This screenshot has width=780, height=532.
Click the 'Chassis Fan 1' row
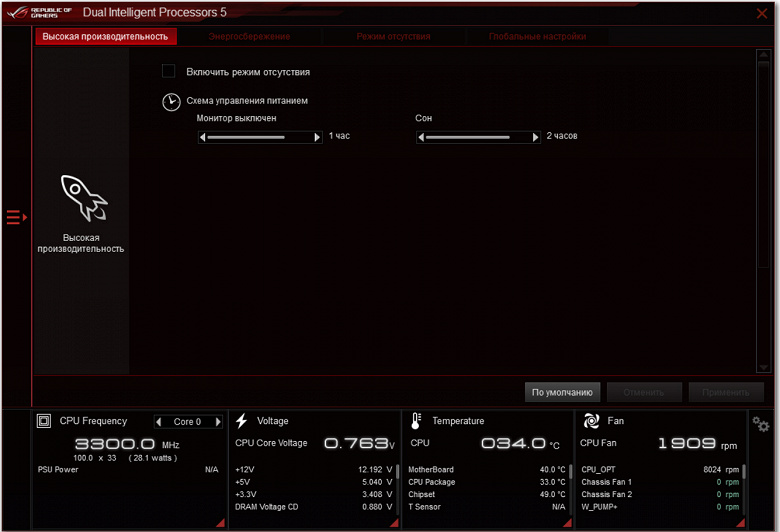[x=660, y=482]
